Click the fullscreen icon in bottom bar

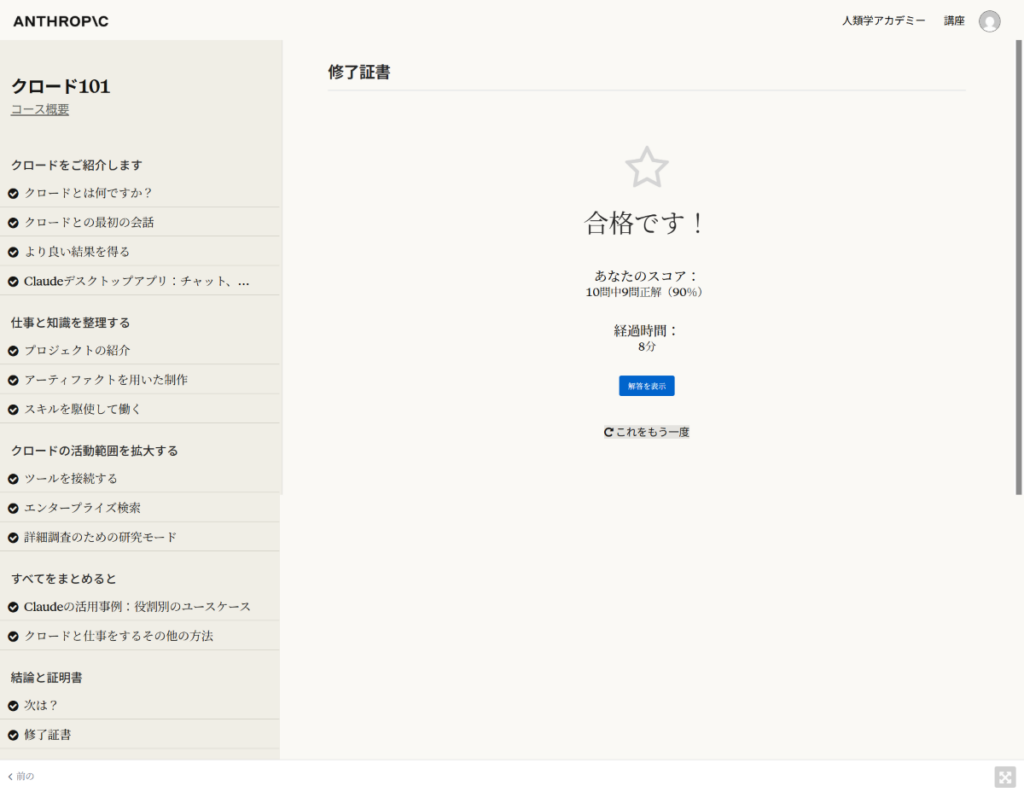coord(1005,777)
